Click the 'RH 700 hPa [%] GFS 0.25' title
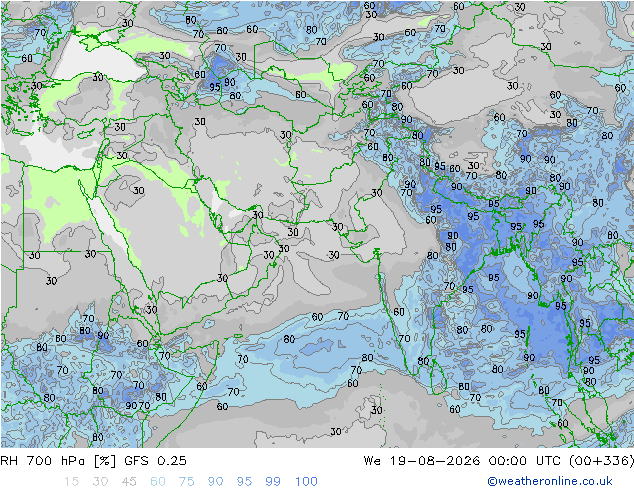Screen dimensions: 634x490 93,461
